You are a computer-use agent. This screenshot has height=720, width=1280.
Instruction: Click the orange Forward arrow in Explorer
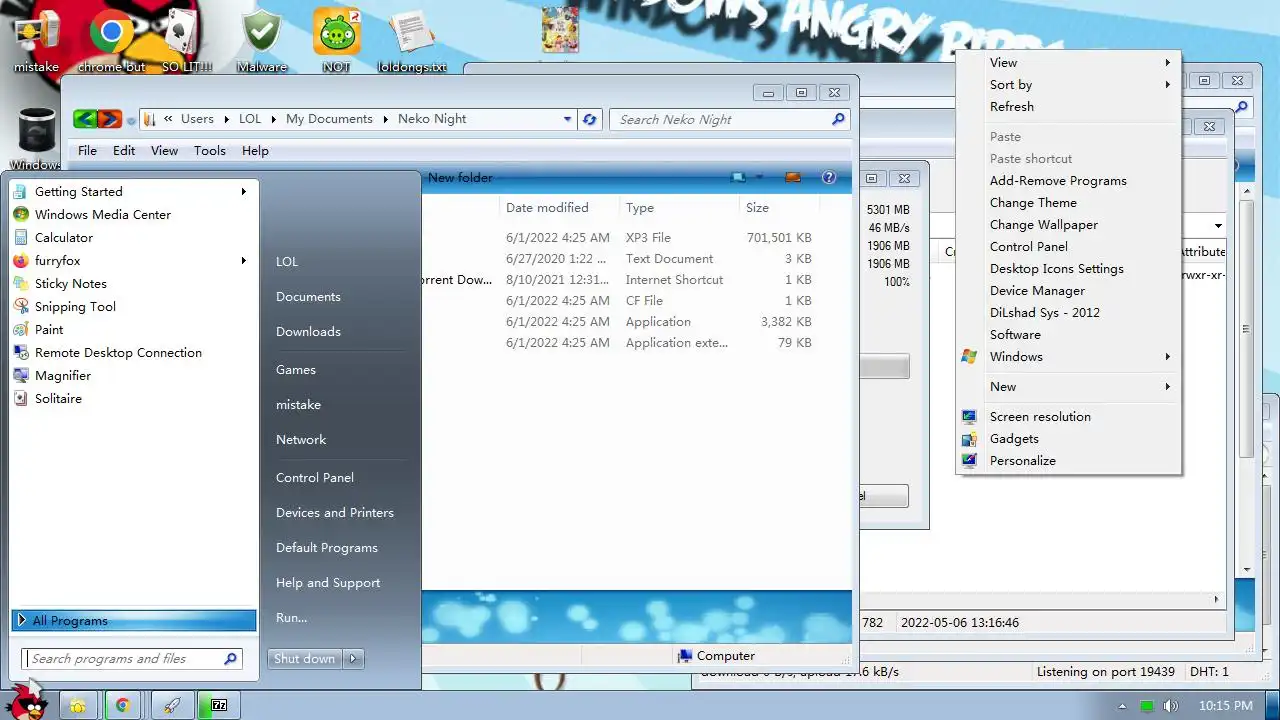pos(109,119)
